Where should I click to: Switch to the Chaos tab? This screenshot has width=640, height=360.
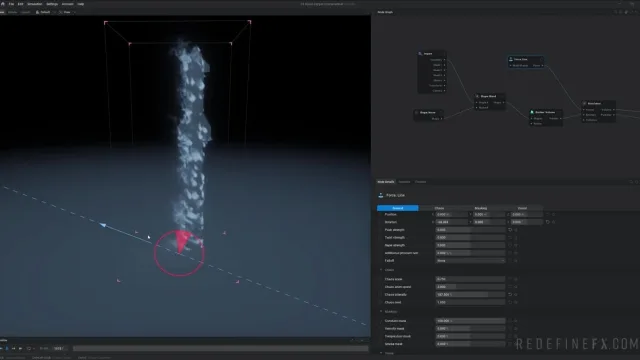tap(439, 208)
